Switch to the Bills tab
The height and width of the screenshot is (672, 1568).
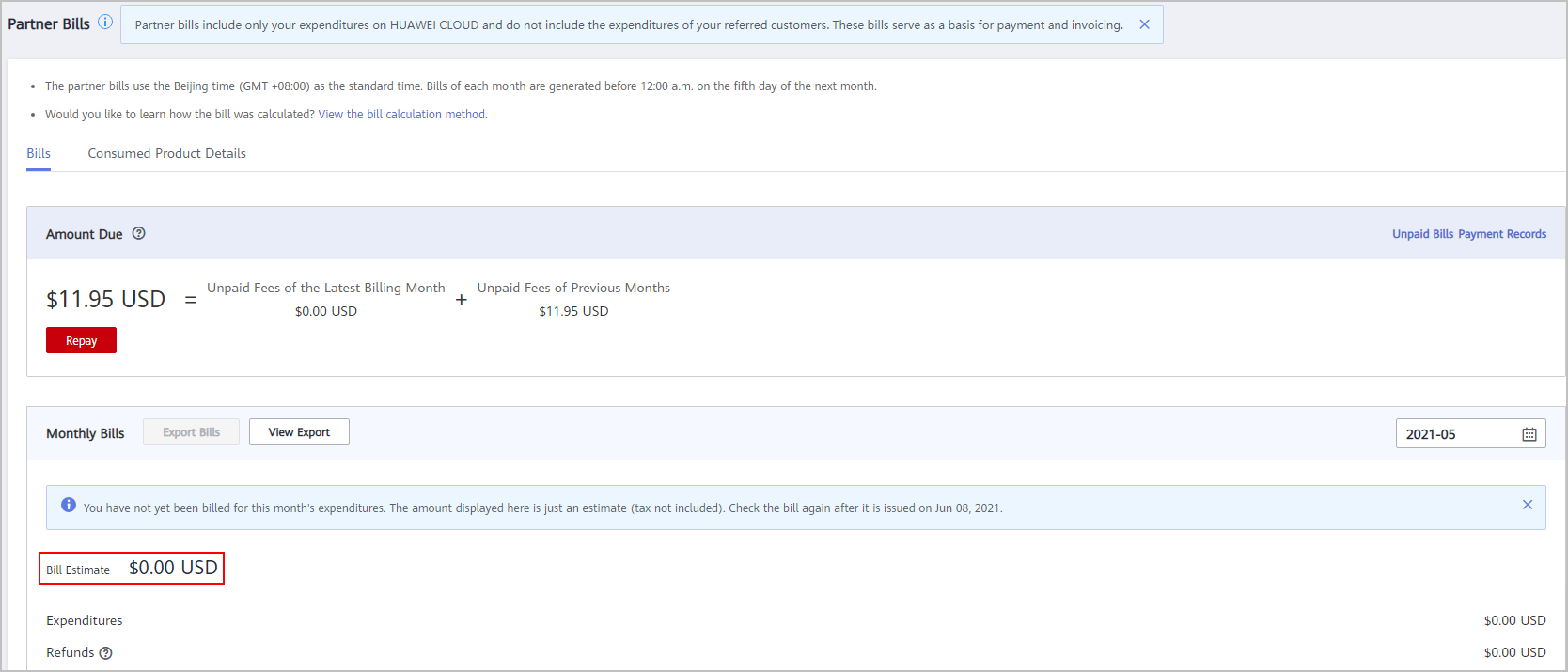tap(39, 153)
